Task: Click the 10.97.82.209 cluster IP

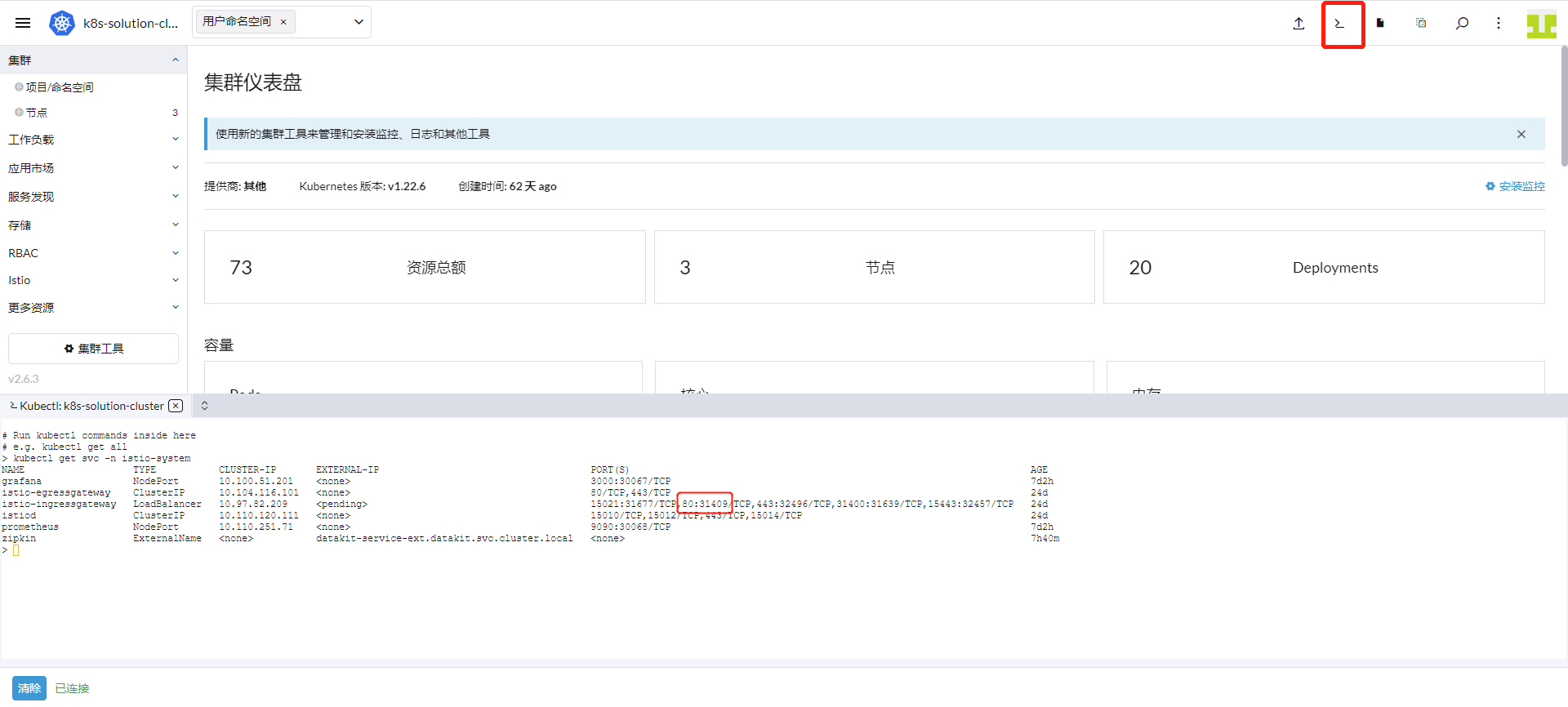Action: click(253, 505)
